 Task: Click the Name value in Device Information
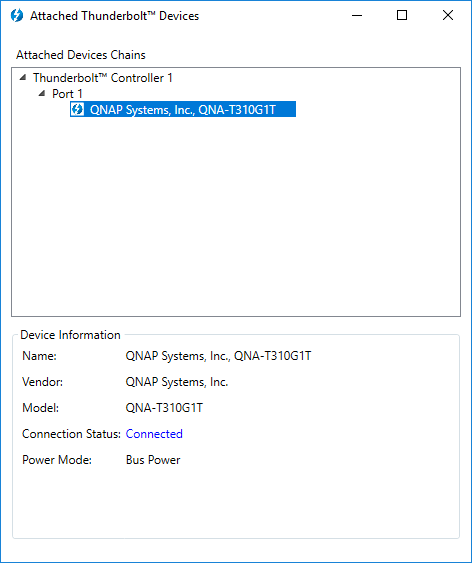pyautogui.click(x=218, y=356)
